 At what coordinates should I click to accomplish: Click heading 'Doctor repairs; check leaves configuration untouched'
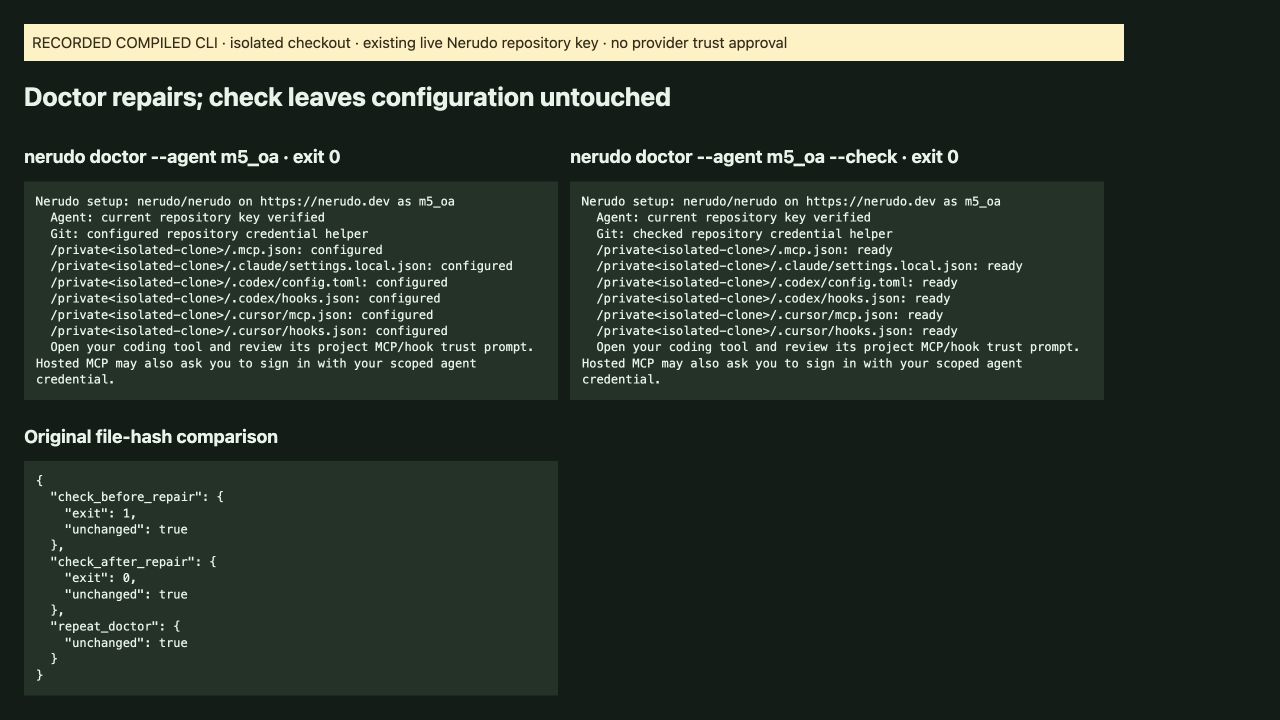(x=347, y=97)
